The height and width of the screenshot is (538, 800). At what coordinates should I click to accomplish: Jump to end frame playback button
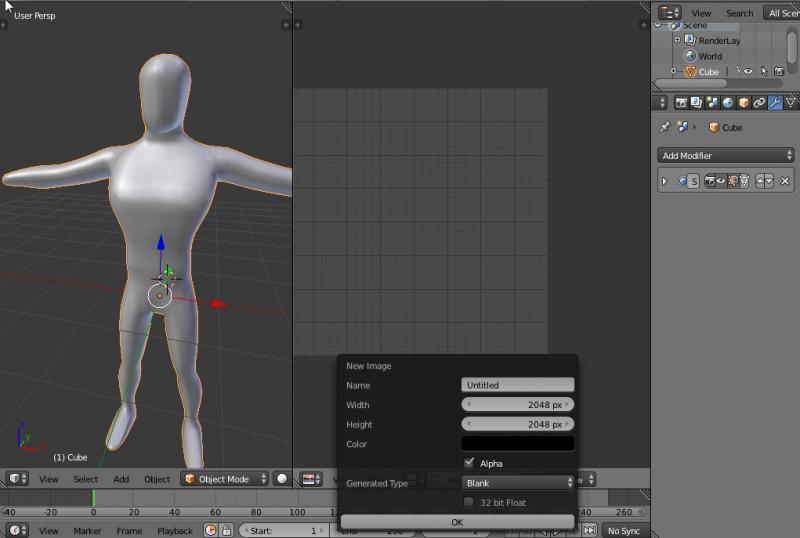tap(591, 530)
